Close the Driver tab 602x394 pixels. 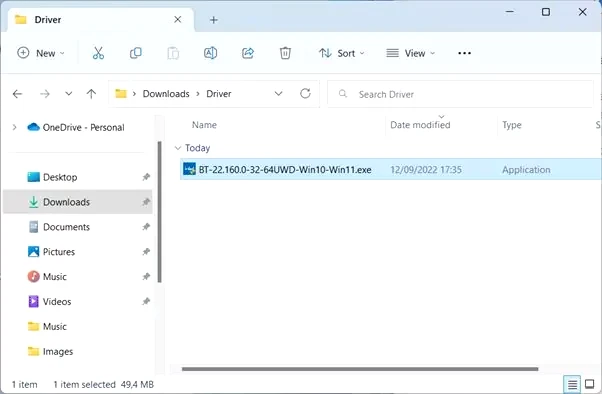pos(177,20)
